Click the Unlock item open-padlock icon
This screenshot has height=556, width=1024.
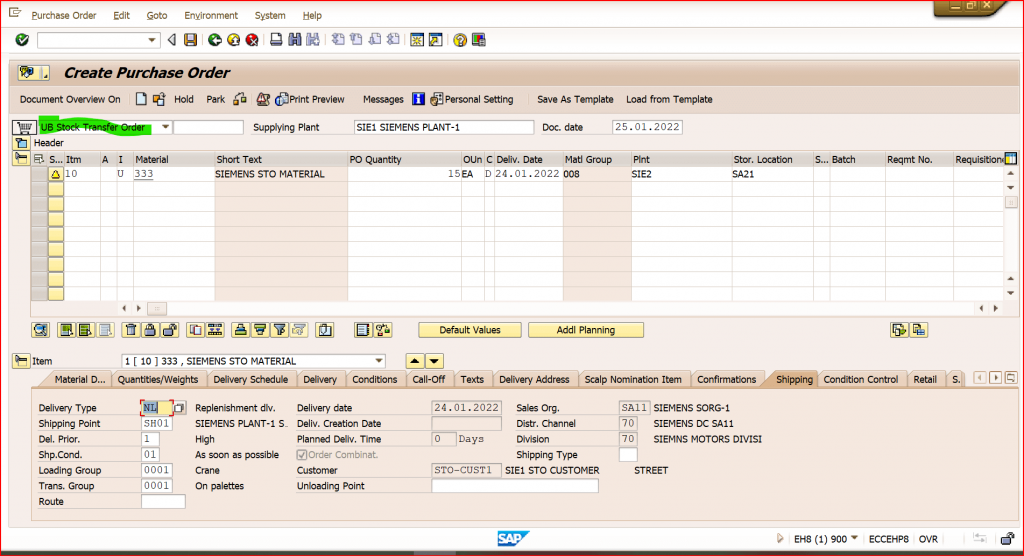169,330
